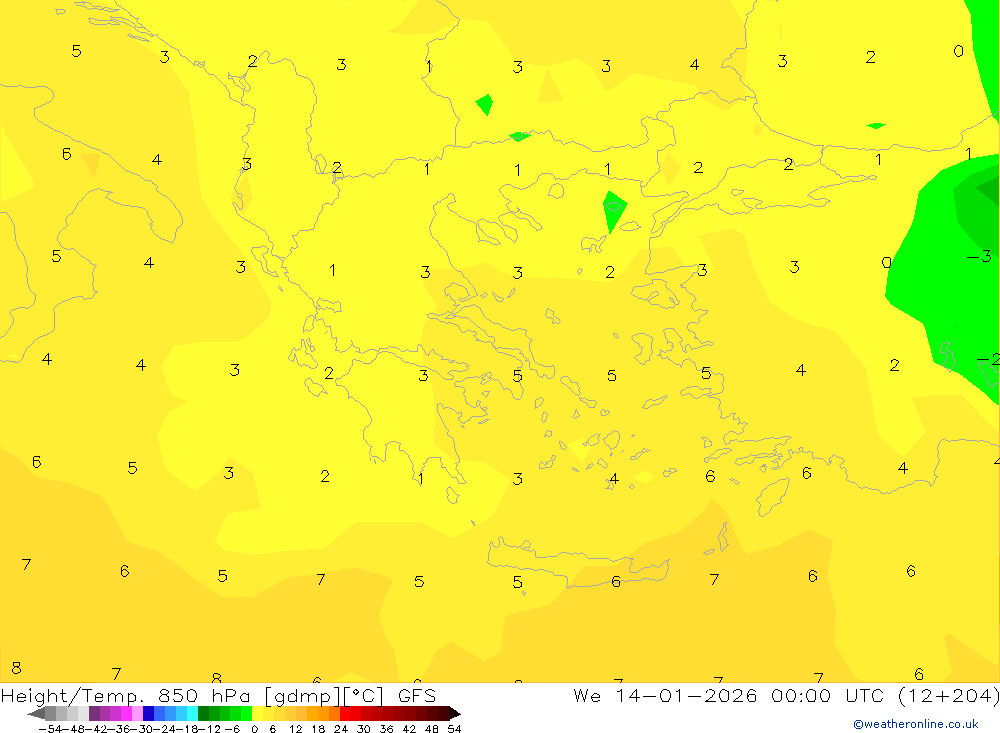Screen dimensions: 1000x733
Task: Click the gray left arrow of legend
Action: 36,714
